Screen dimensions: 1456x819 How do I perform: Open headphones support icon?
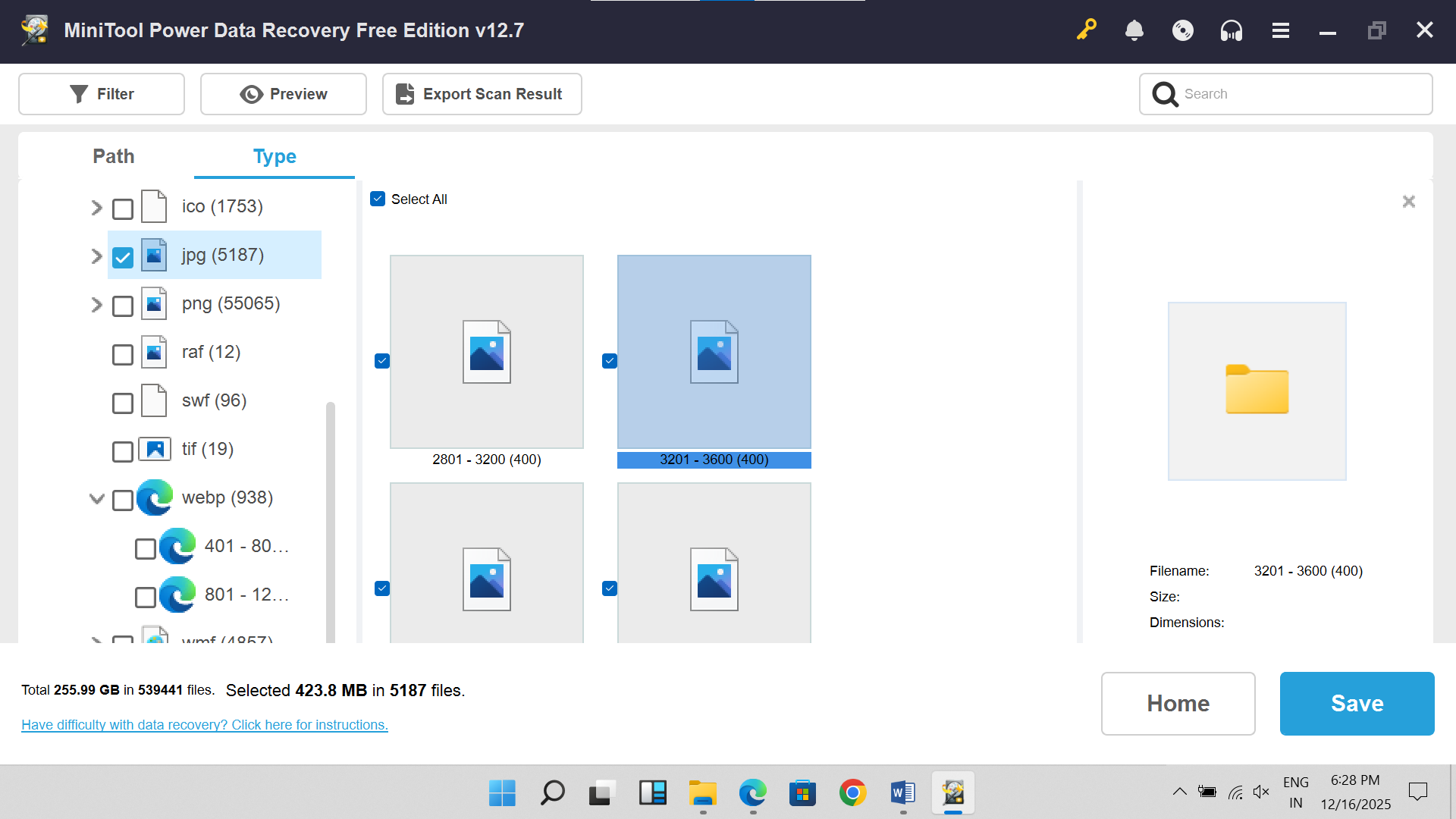click(1232, 30)
